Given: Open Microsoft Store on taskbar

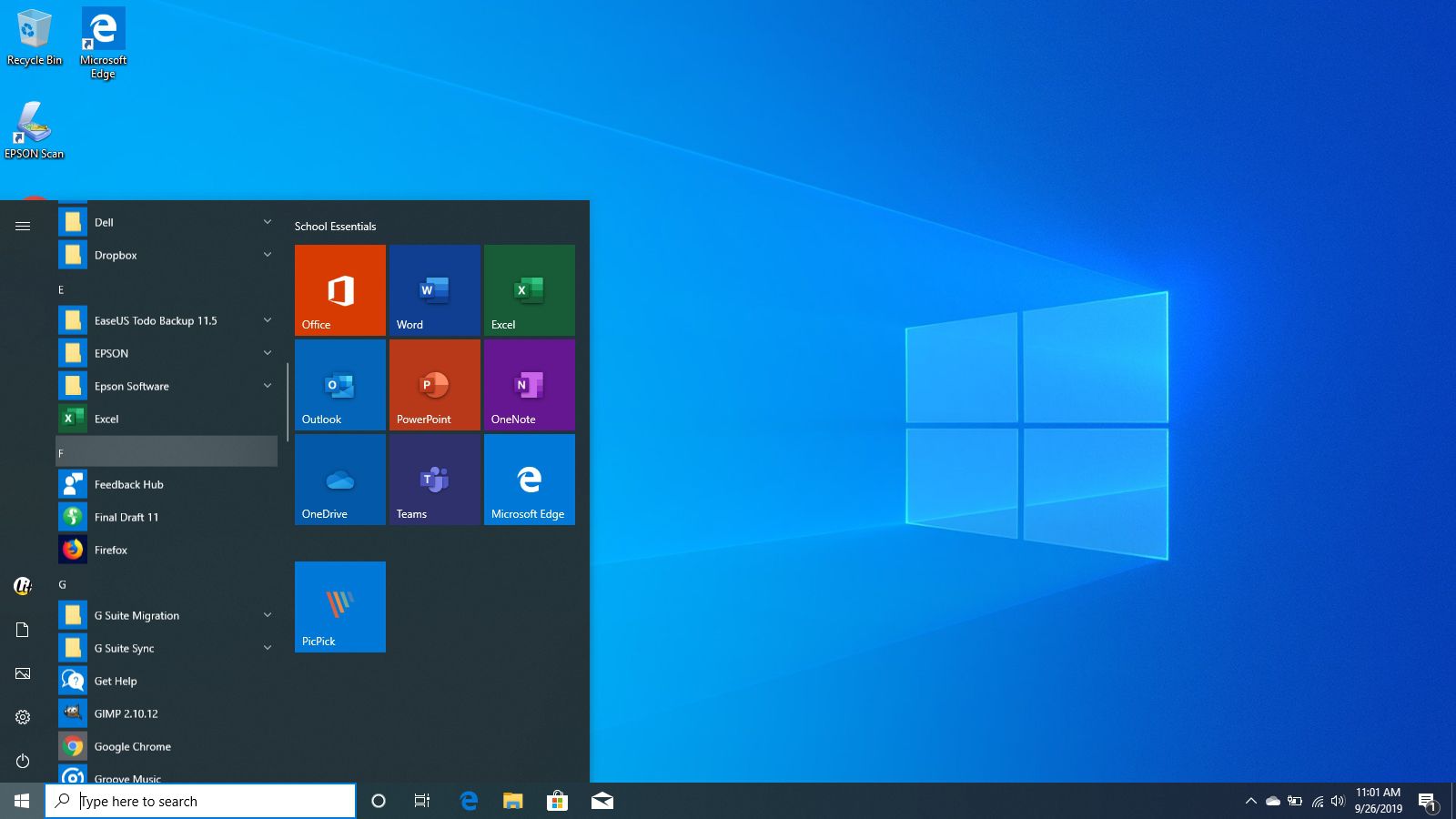Looking at the screenshot, I should tap(557, 801).
